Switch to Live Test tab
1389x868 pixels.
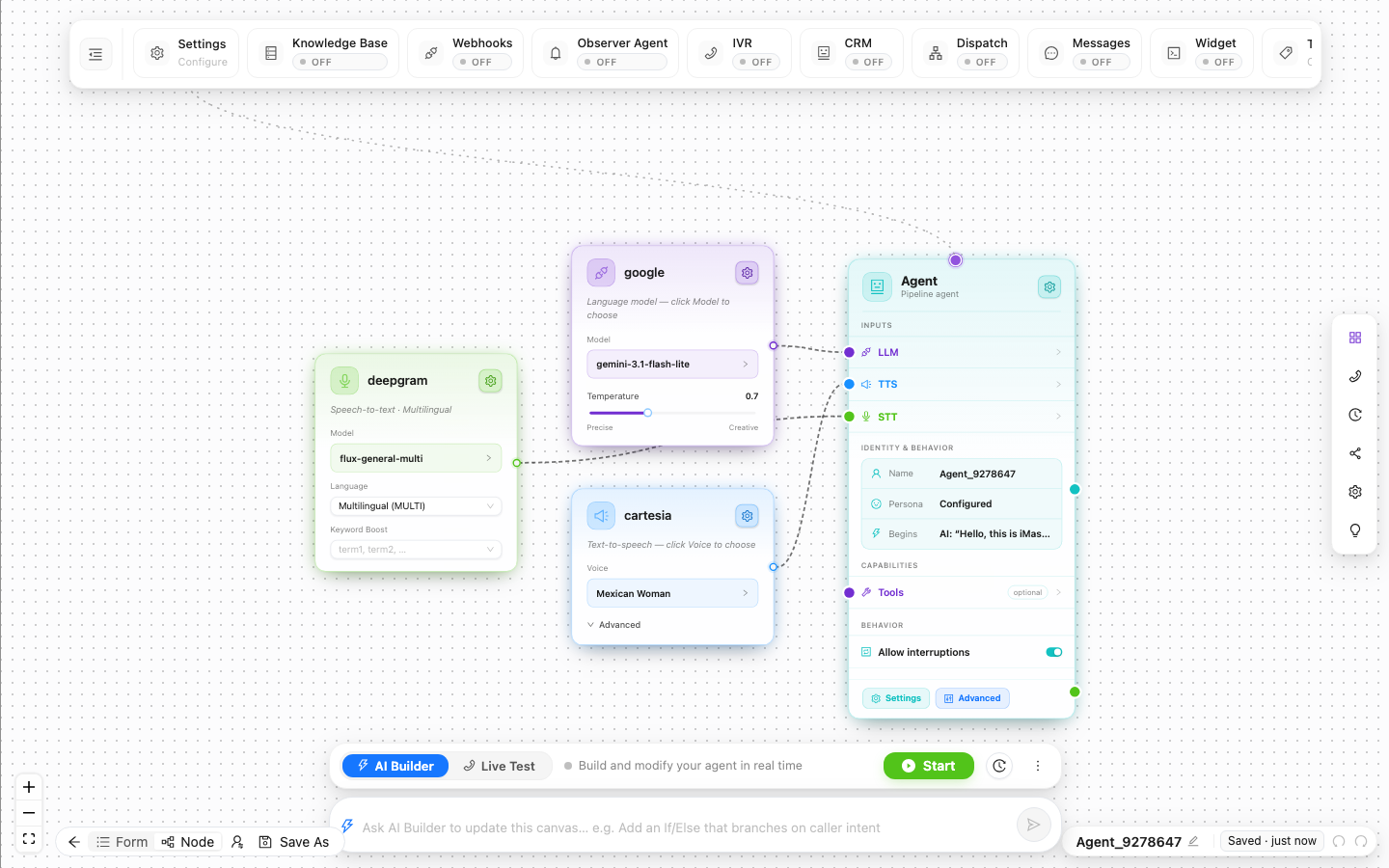tap(499, 766)
